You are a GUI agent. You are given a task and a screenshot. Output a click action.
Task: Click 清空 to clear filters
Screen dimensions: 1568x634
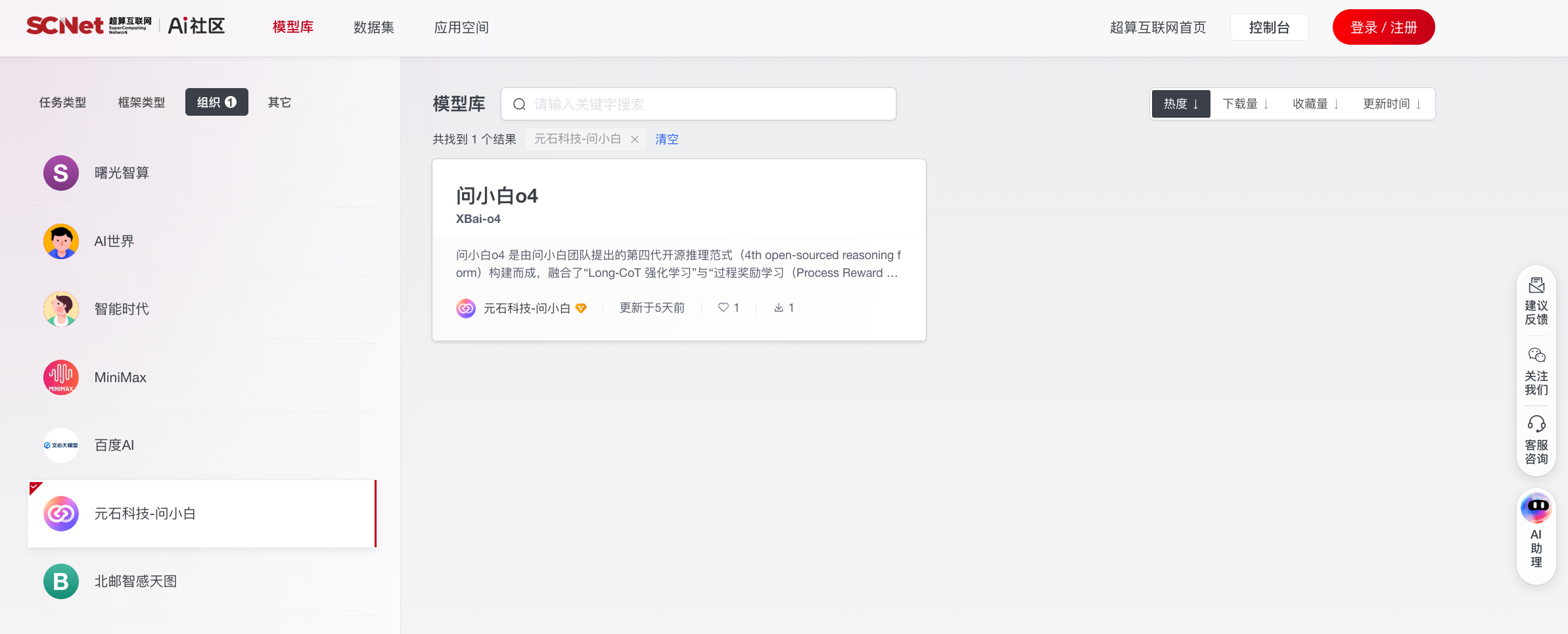pos(667,139)
